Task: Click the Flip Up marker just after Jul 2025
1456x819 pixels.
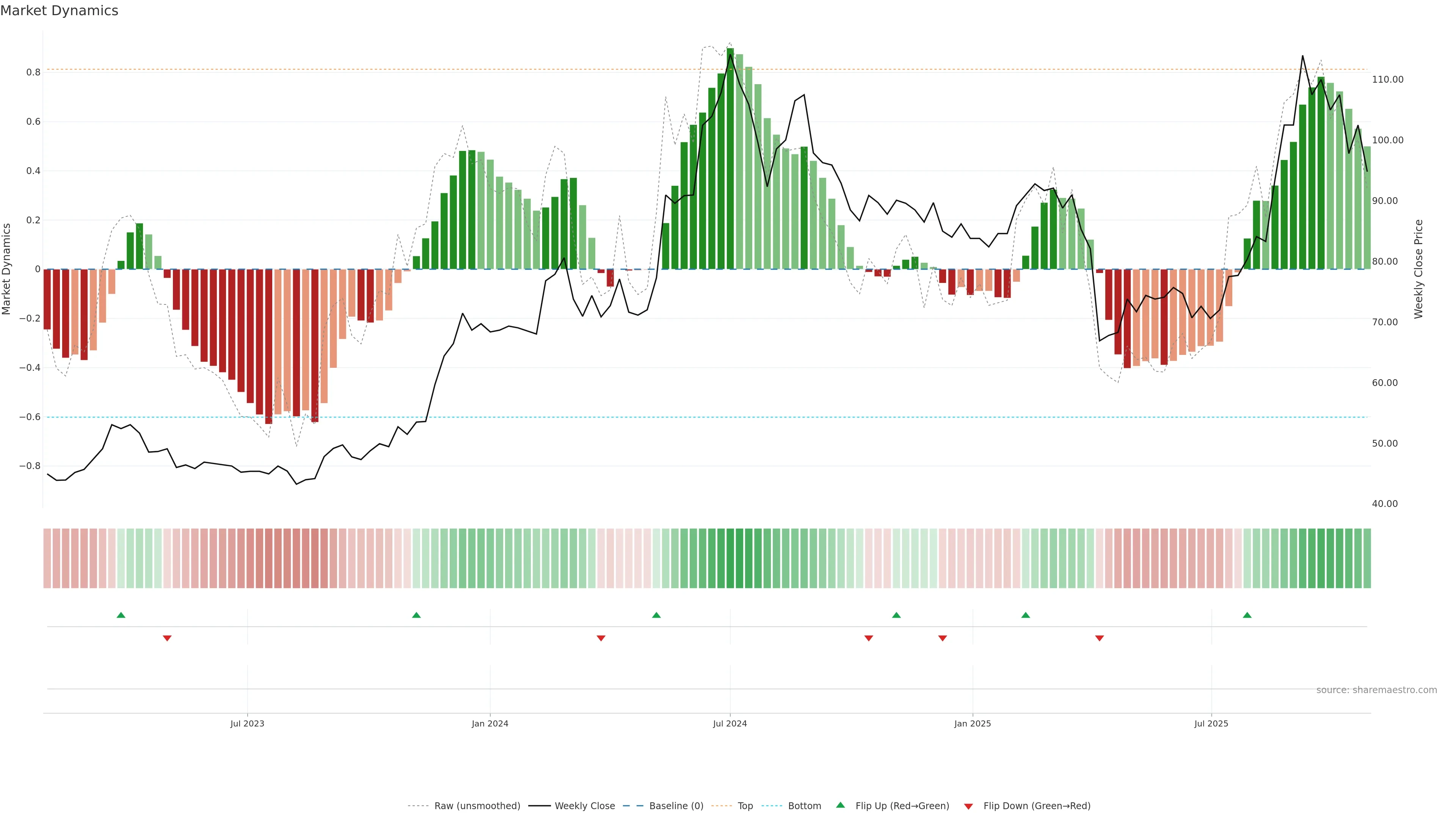Action: 1247,615
